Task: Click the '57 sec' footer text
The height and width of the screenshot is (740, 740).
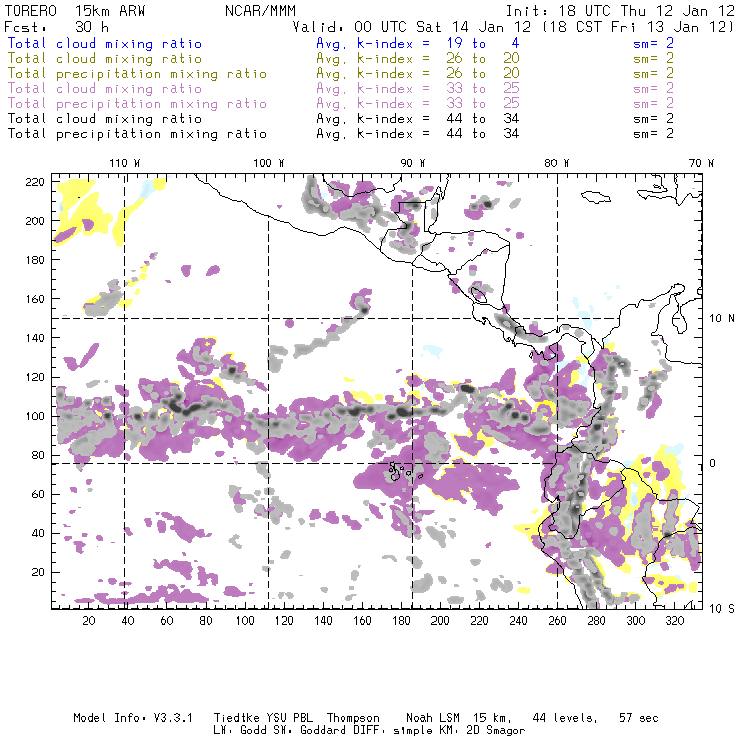Action: coord(639,718)
